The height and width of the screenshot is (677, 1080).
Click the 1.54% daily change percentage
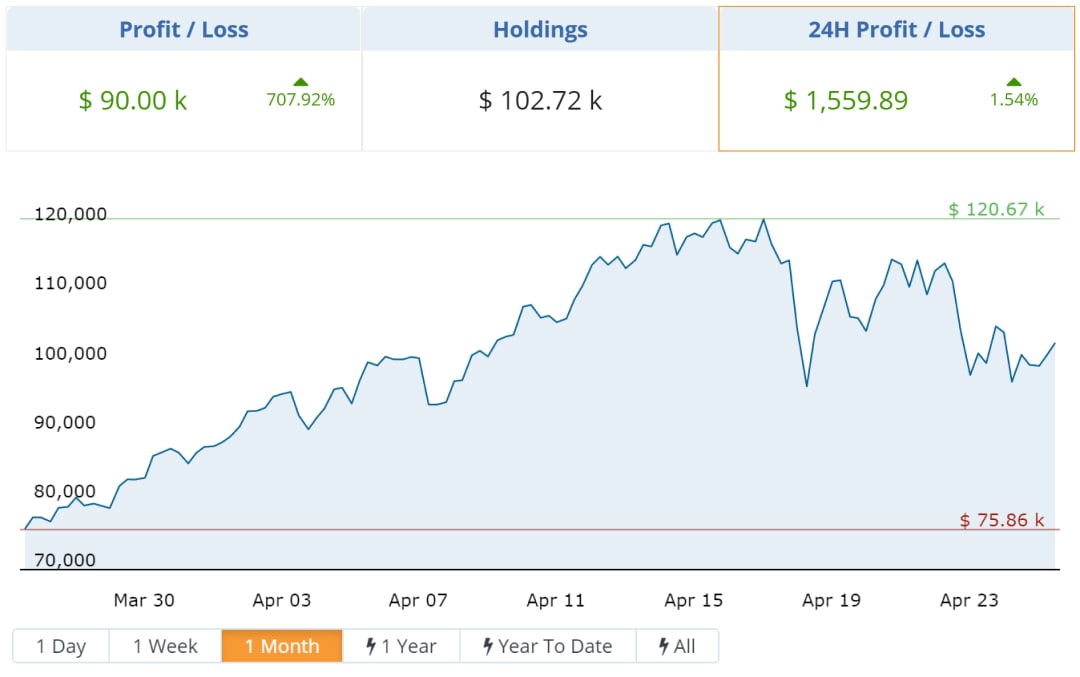coord(1014,100)
